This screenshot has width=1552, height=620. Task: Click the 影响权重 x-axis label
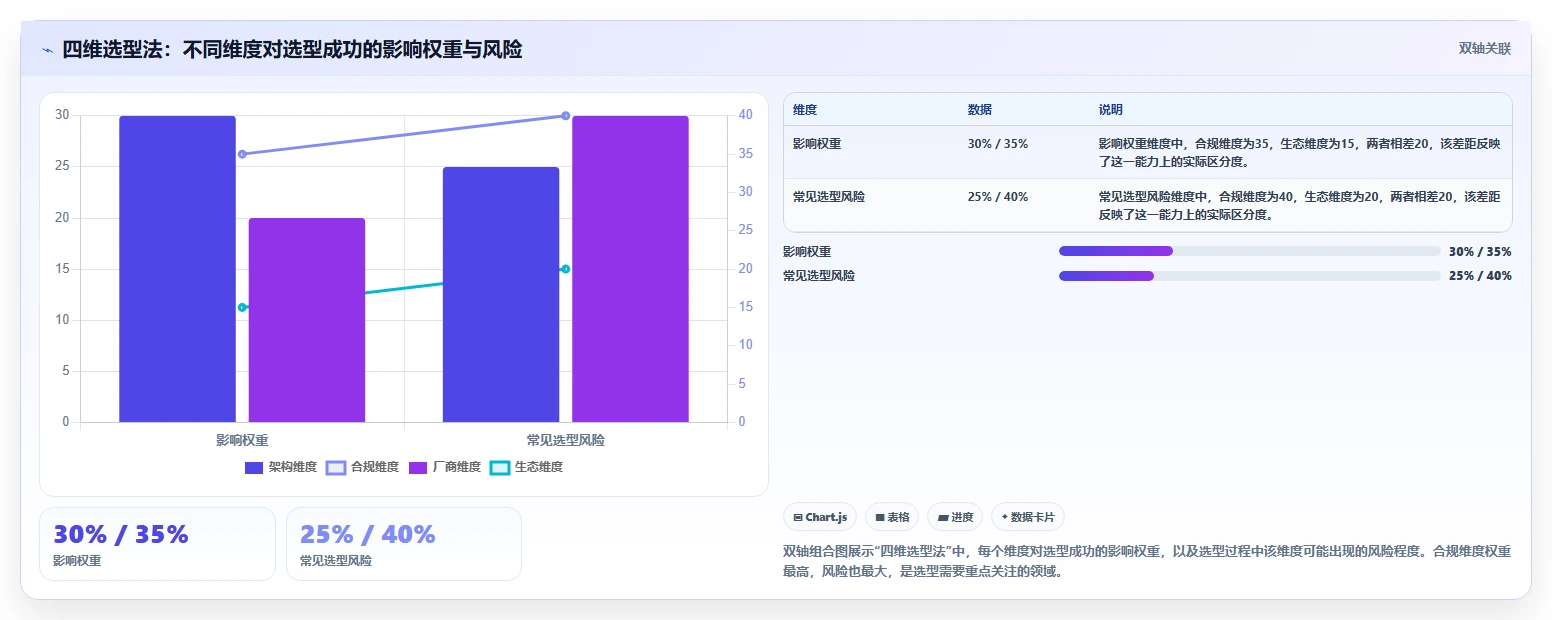pyautogui.click(x=242, y=440)
